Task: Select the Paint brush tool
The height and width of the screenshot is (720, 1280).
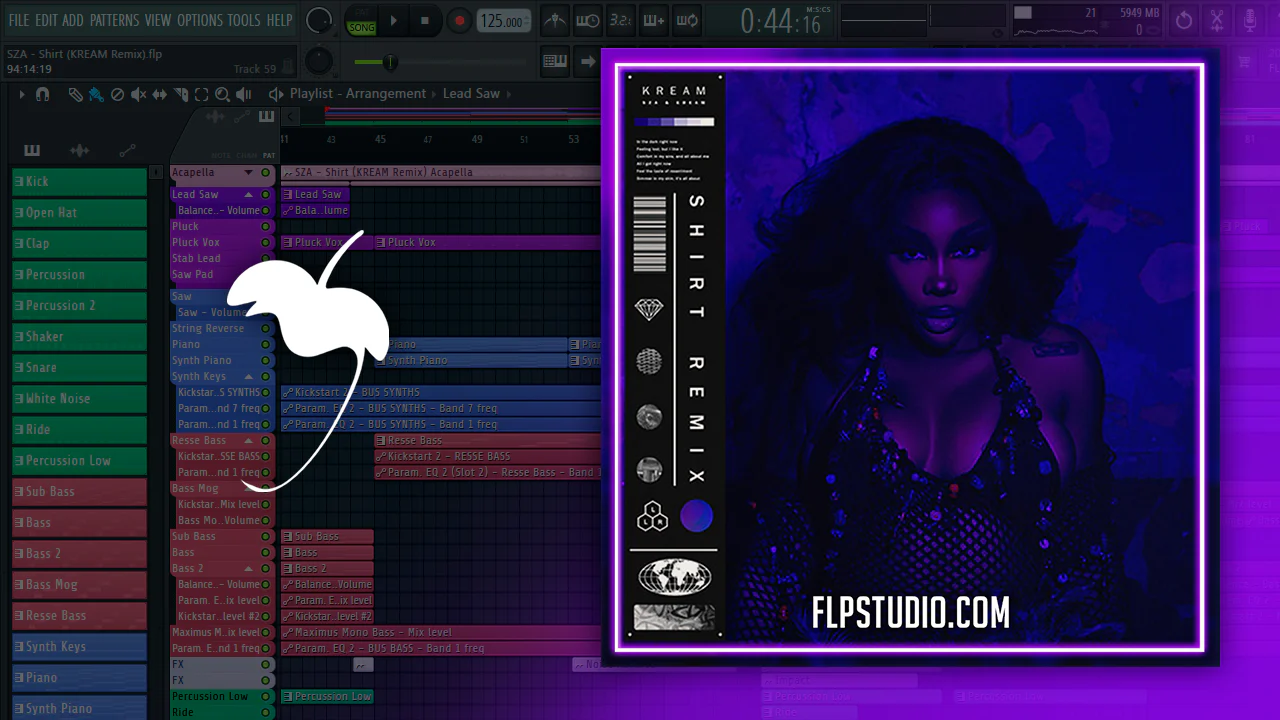Action: (96, 94)
